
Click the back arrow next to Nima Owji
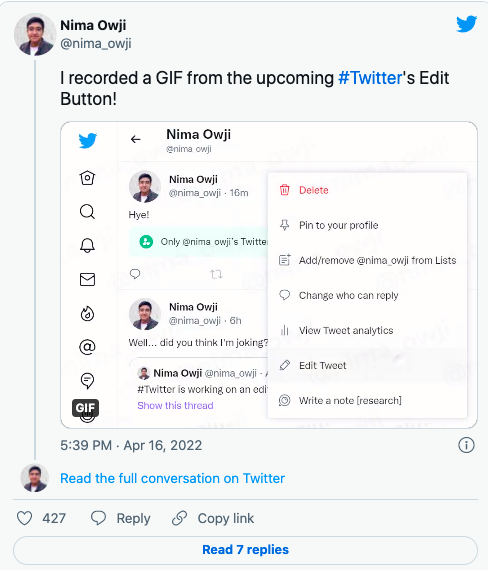coord(136,139)
